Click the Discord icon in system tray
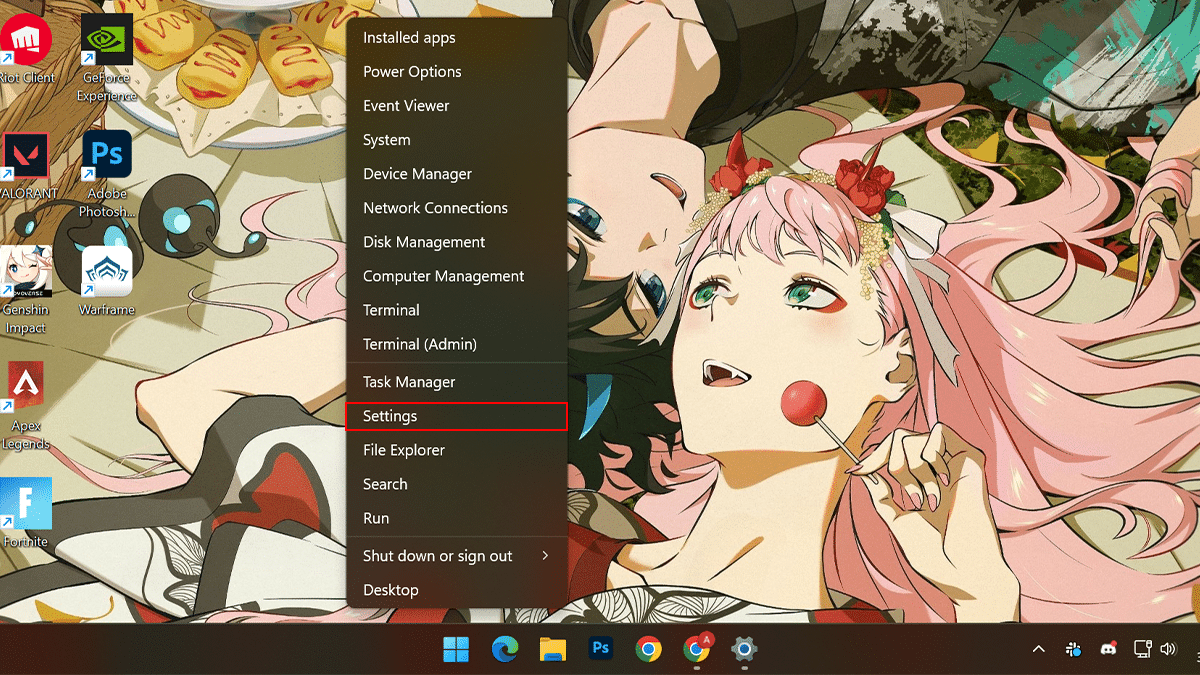1200x675 pixels. point(1107,649)
